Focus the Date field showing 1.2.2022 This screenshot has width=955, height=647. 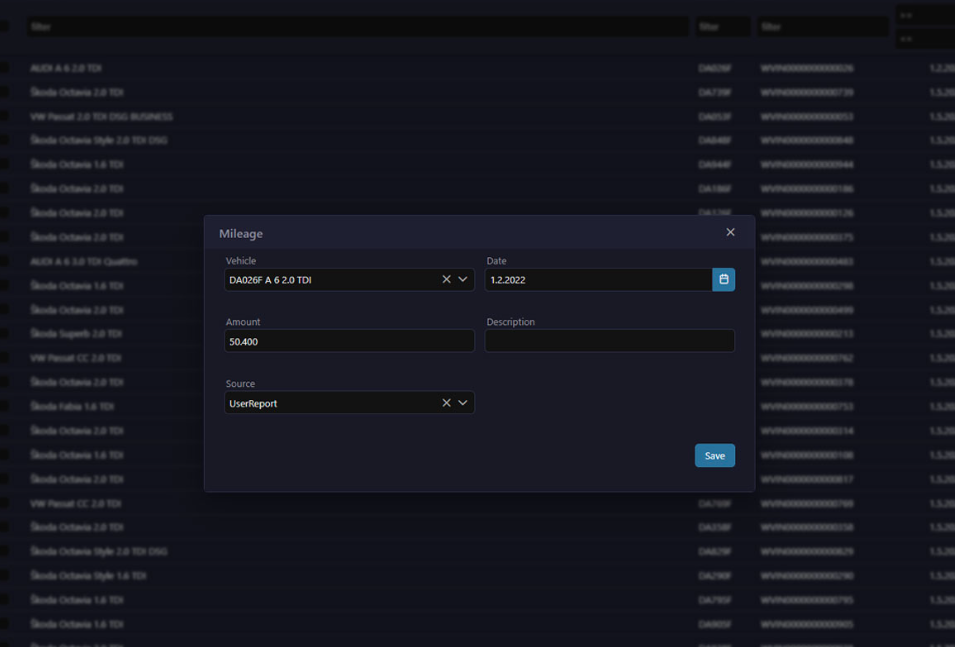tap(597, 280)
